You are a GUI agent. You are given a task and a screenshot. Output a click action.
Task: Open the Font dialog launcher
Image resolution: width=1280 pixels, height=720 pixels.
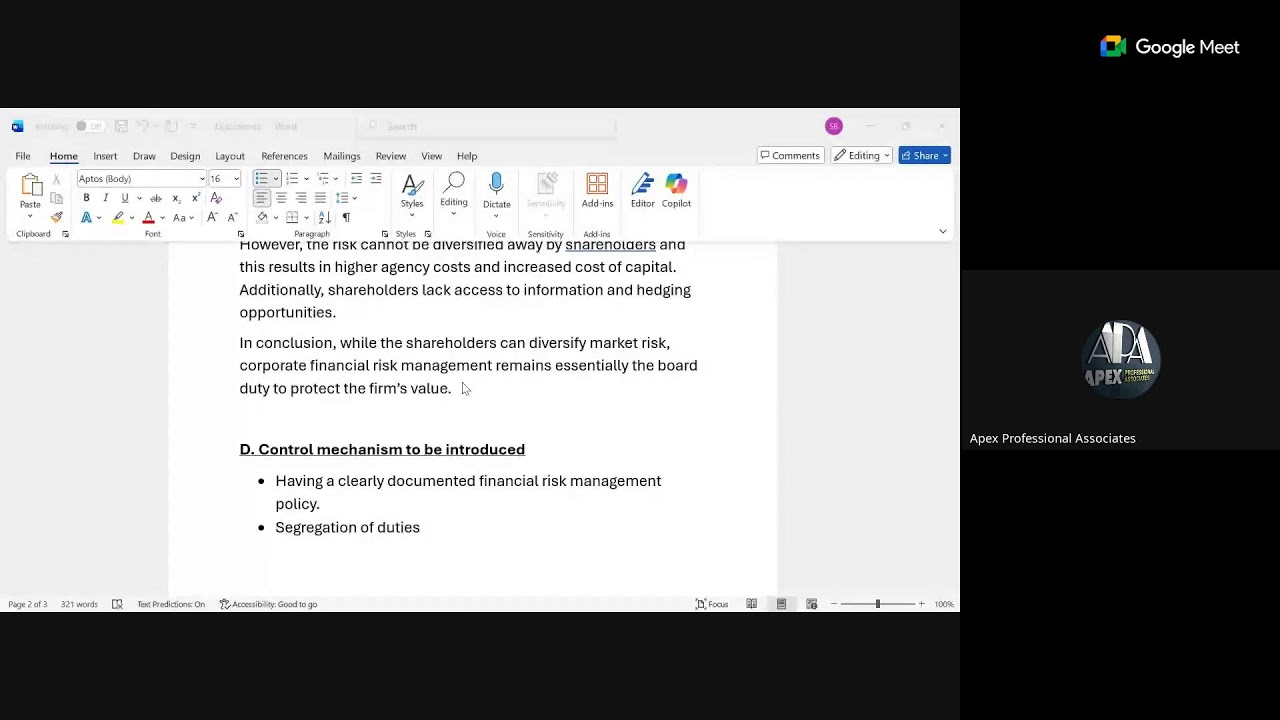tap(241, 234)
